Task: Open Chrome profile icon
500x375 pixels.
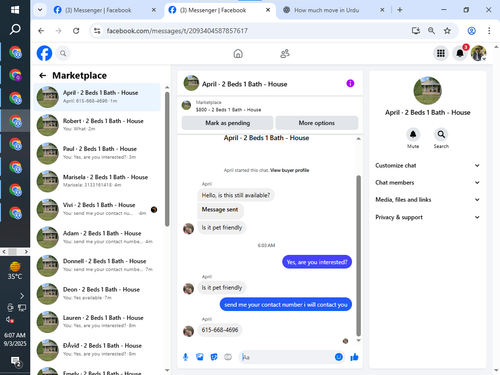Action: click(471, 31)
